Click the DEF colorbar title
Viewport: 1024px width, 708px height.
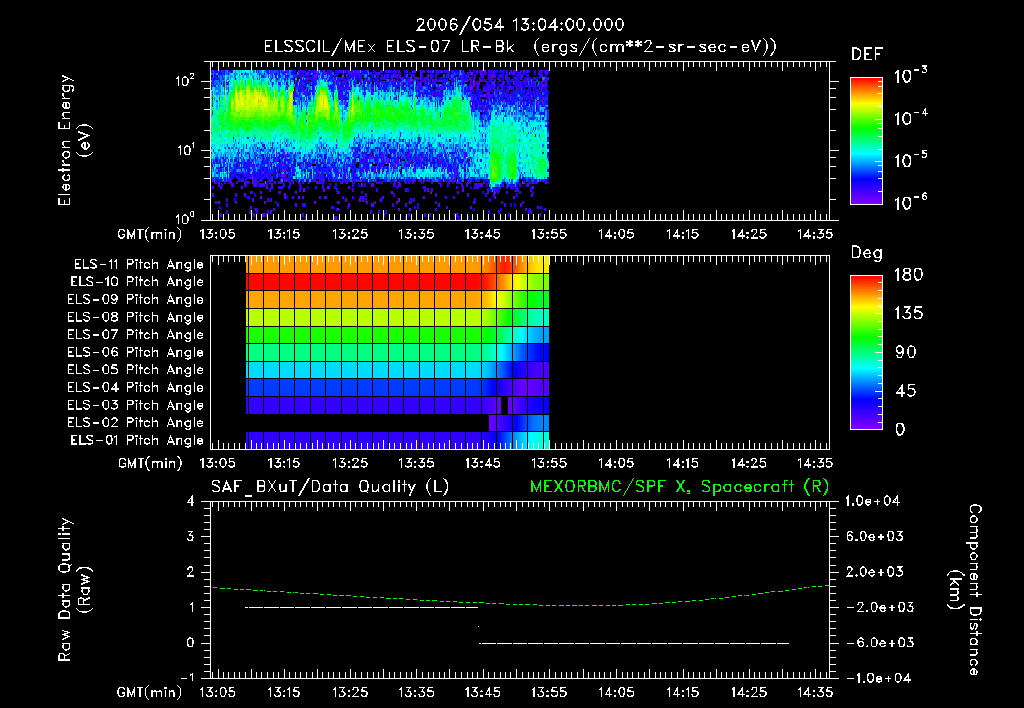[x=867, y=54]
